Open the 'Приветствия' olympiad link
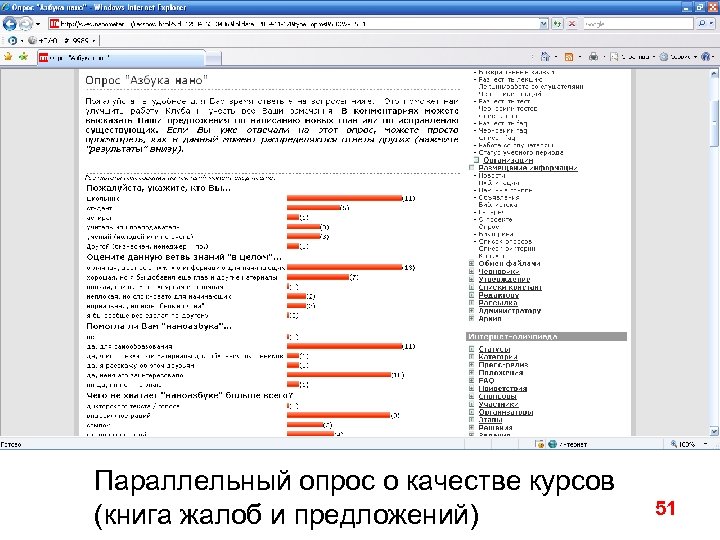The width and height of the screenshot is (720, 540). 502,388
